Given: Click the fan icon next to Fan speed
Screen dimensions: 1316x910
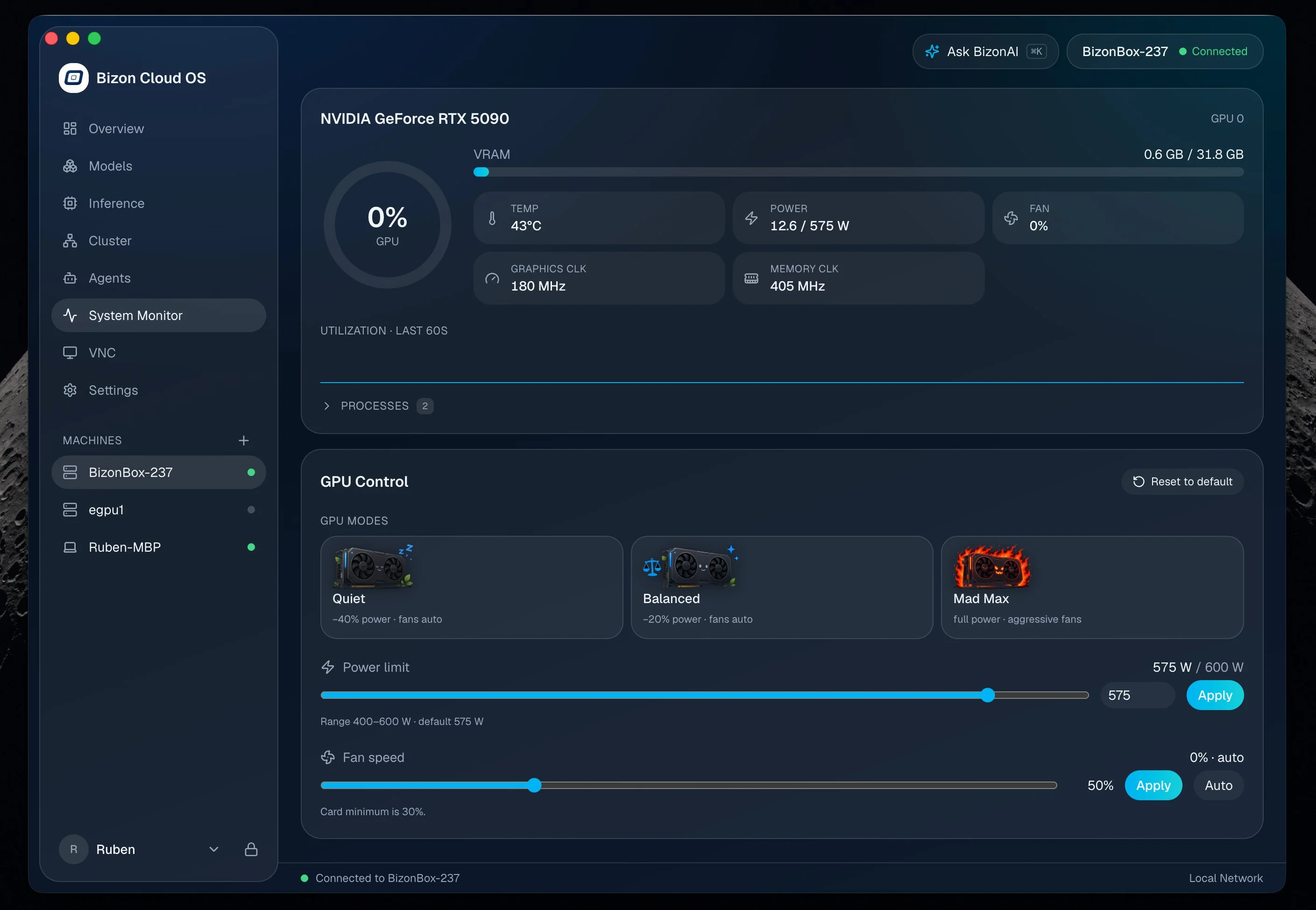Looking at the screenshot, I should [x=328, y=757].
